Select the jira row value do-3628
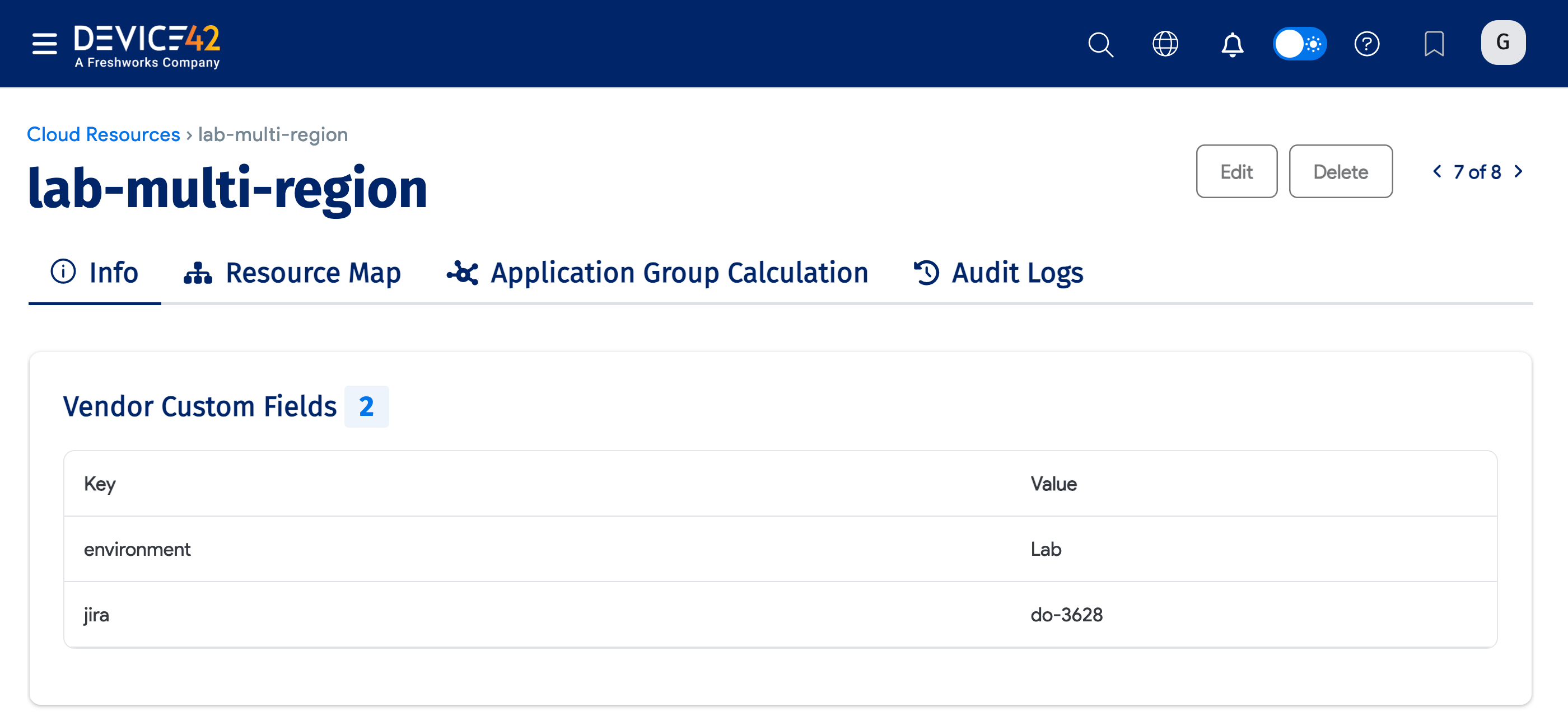This screenshot has width=1568, height=721. pos(1066,615)
